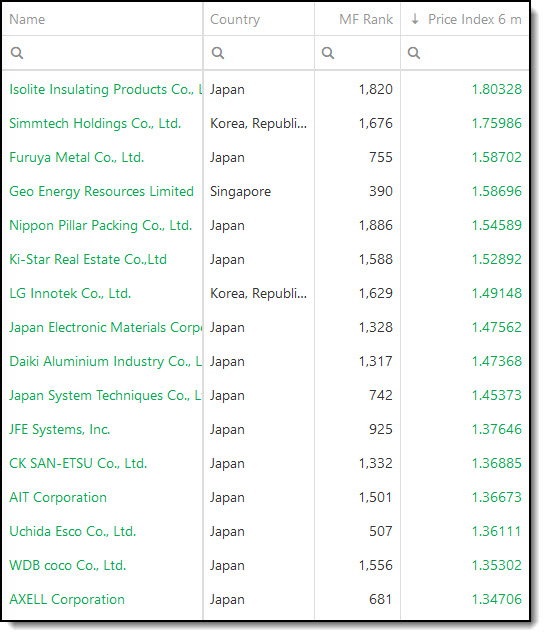Select price index value 1.75986

pos(497,124)
